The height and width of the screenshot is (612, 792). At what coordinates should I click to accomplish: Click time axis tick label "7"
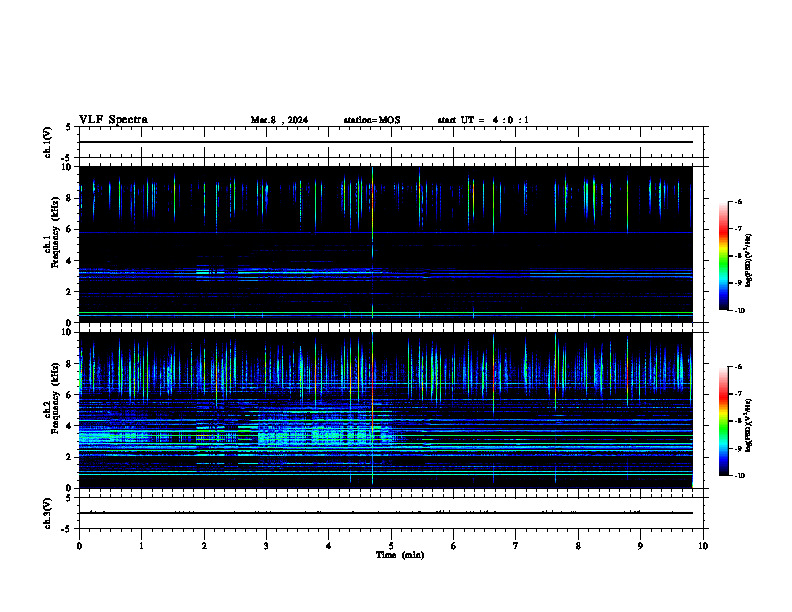pos(516,546)
